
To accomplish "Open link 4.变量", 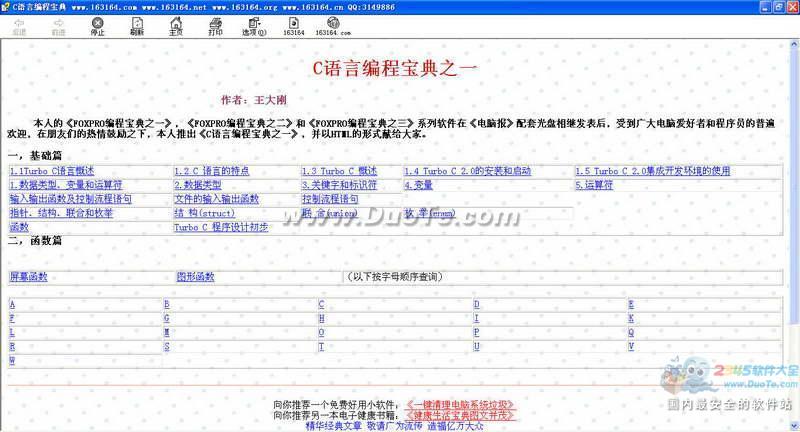I will pyautogui.click(x=418, y=185).
